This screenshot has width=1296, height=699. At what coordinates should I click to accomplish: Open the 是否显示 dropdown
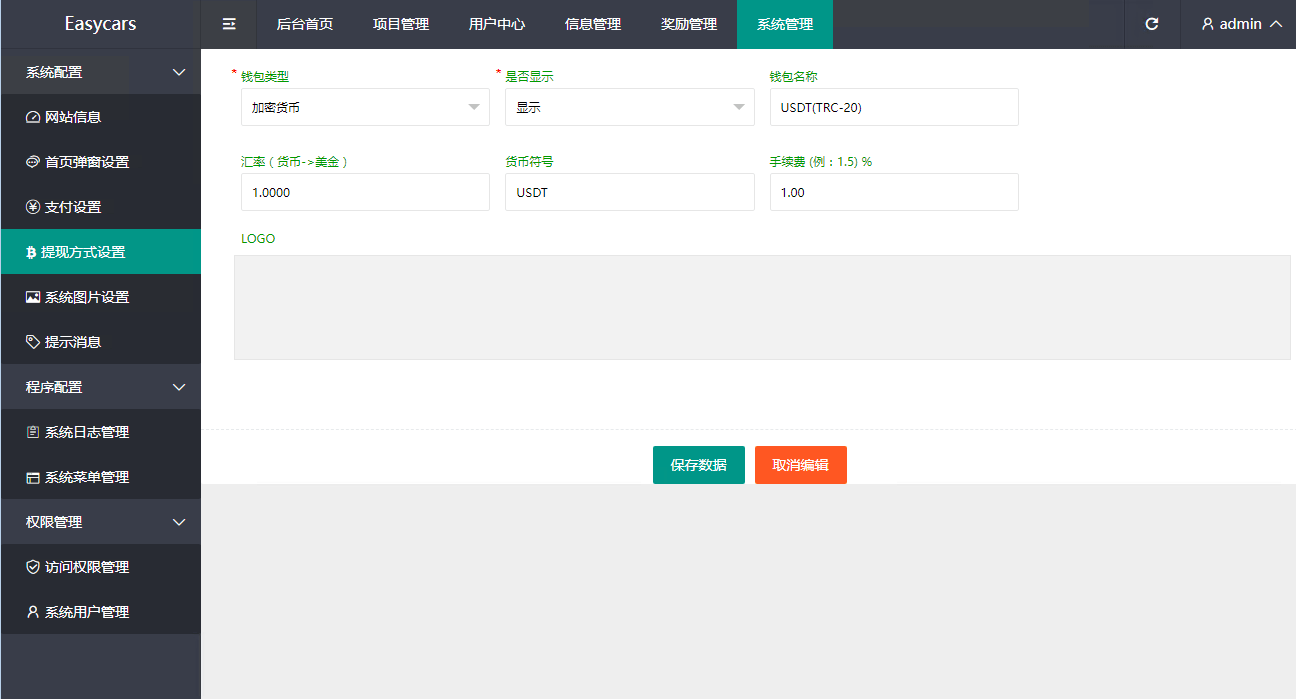[x=629, y=106]
